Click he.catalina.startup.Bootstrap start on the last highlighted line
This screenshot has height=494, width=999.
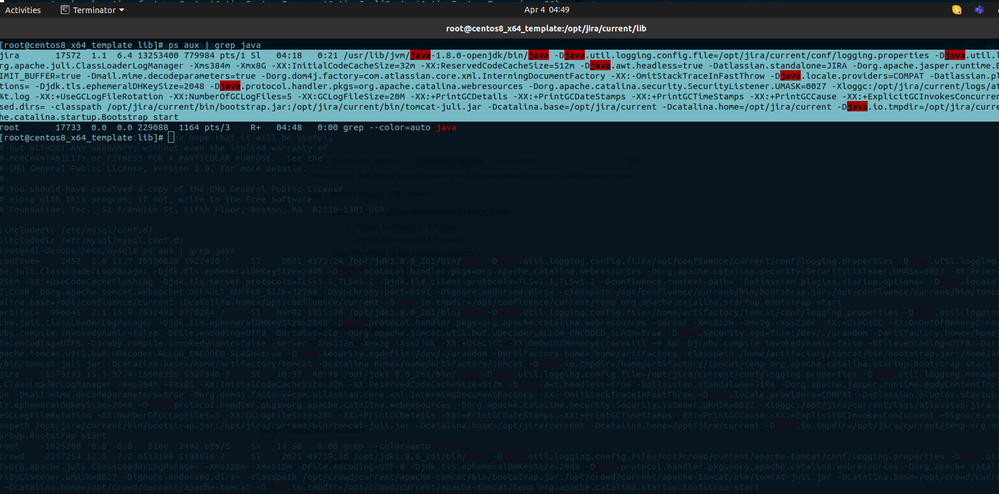coord(89,117)
